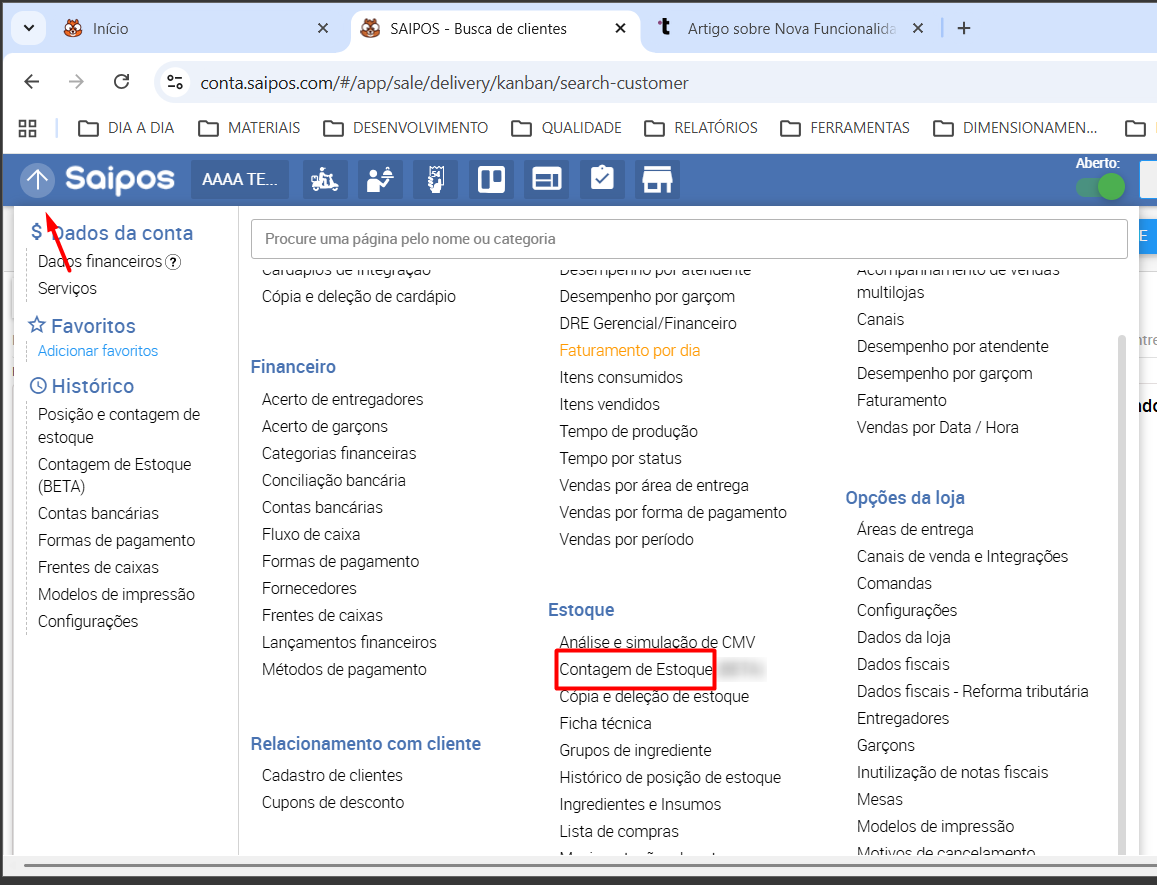Click the page search field Procure uma página
The image size is (1157, 885).
[688, 239]
